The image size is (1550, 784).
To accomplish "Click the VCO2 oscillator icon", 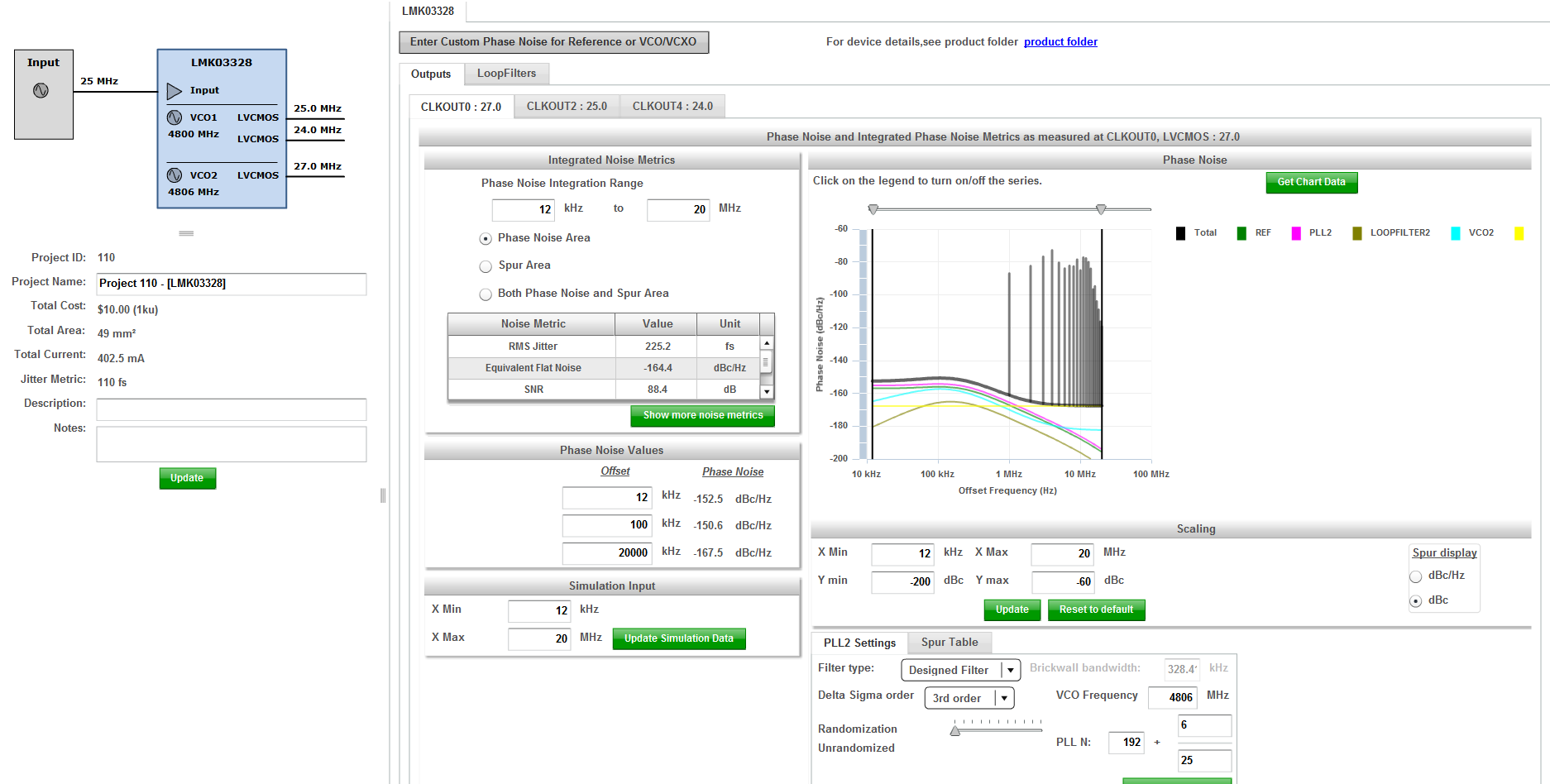I will coord(175,175).
